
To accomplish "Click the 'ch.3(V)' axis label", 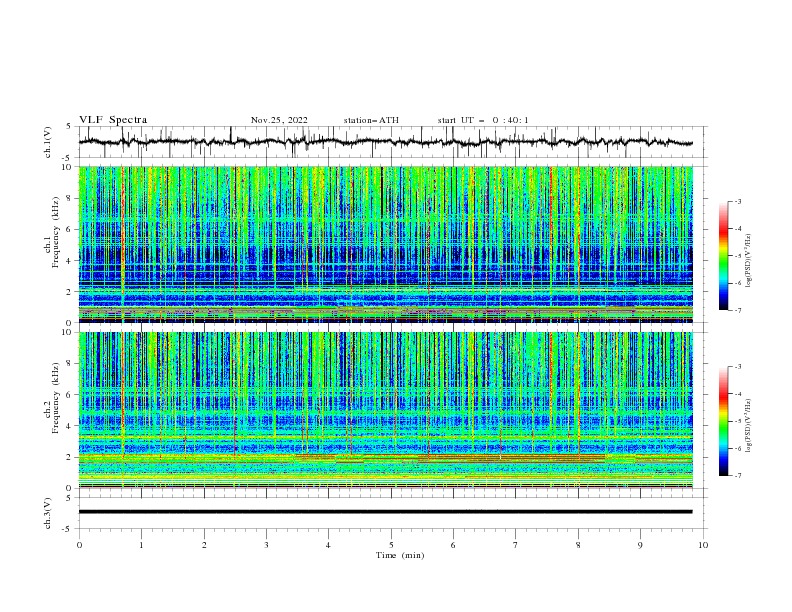I will [48, 513].
